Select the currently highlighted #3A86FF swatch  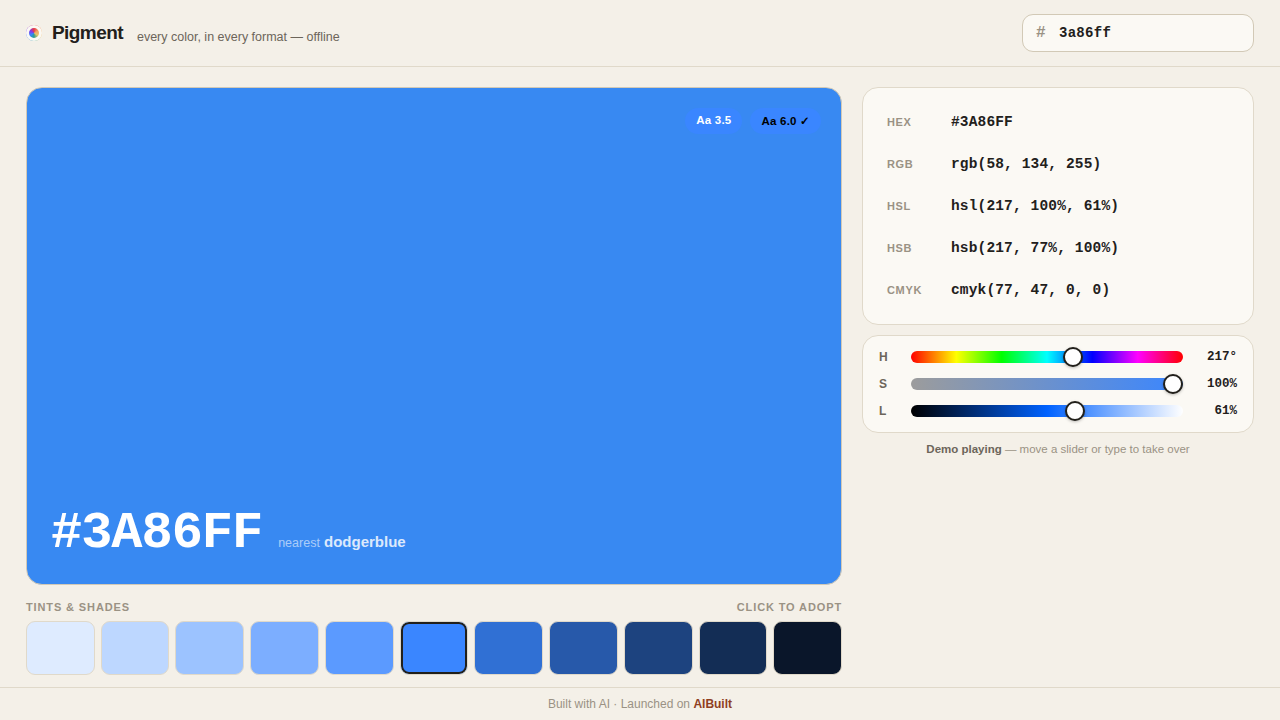[434, 648]
